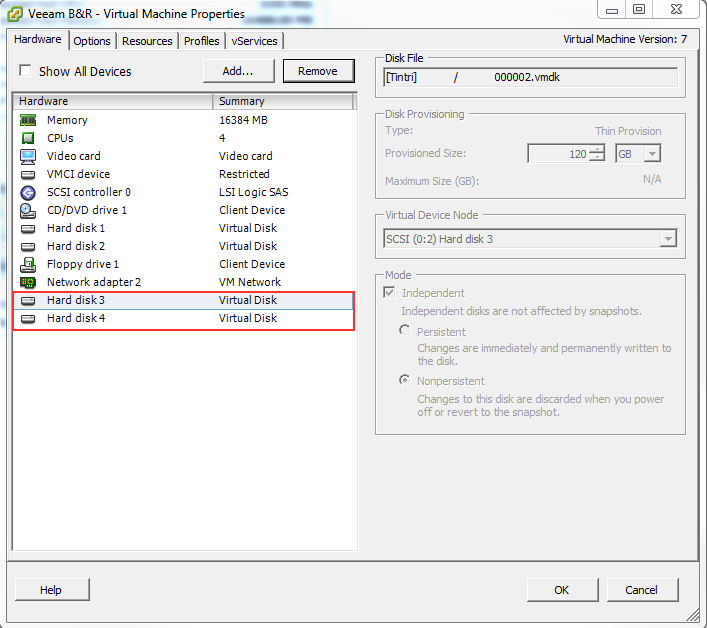Viewport: 707px width, 628px height.
Task: Click the vSphere window title icon
Action: [x=15, y=14]
